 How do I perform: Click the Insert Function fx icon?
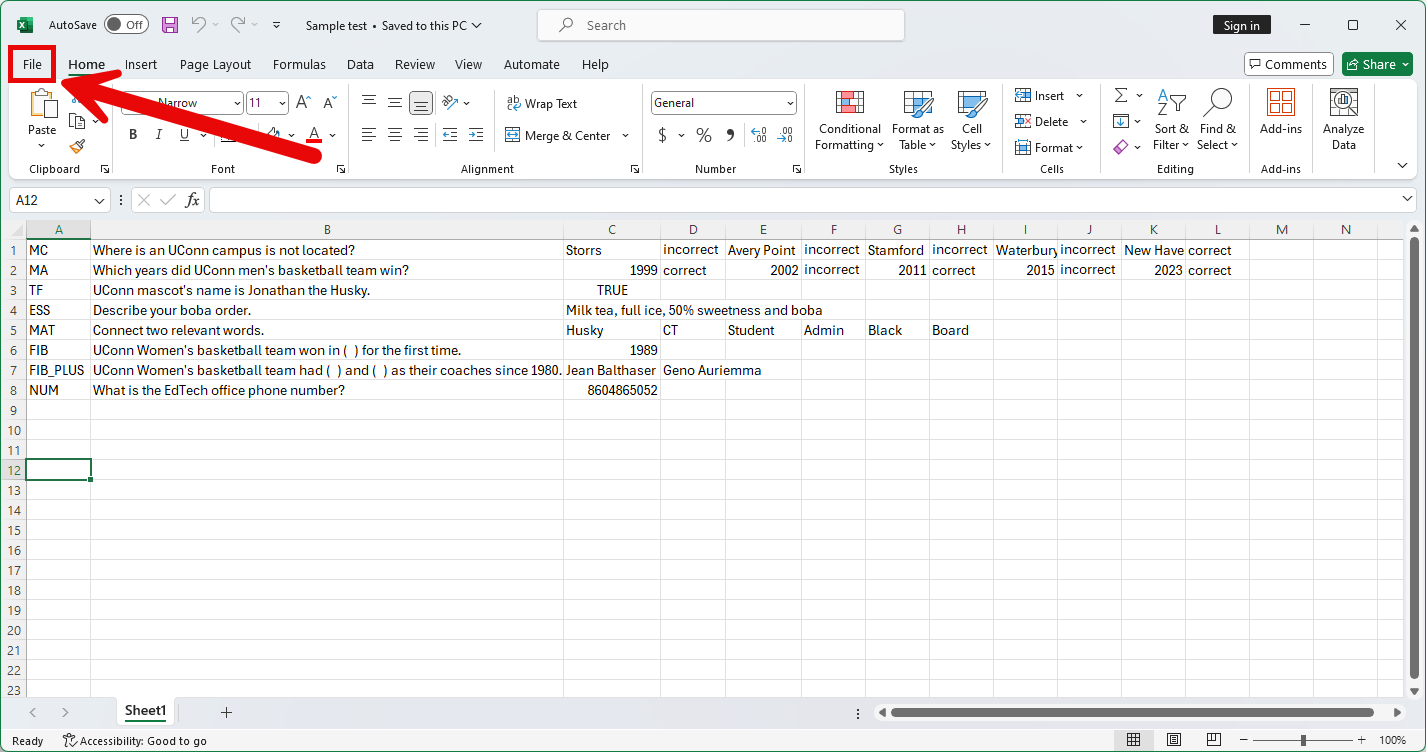pyautogui.click(x=192, y=200)
